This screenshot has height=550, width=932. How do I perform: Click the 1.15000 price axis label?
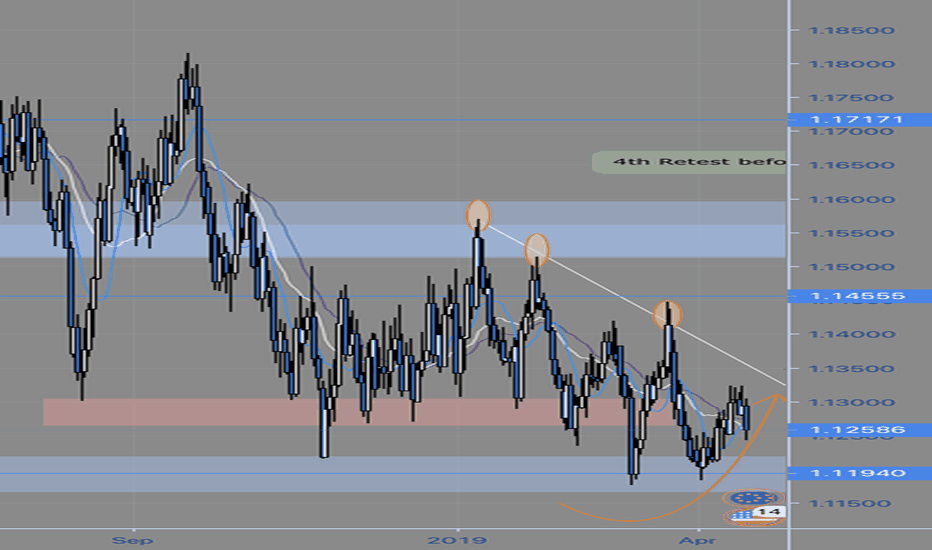851,267
